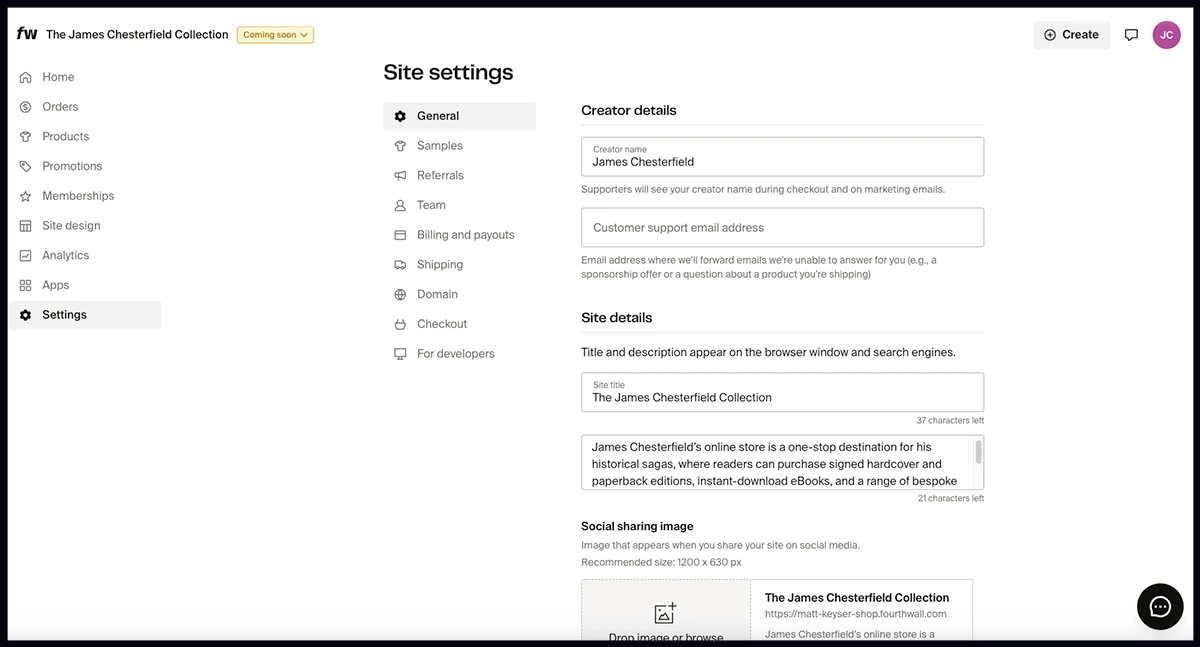This screenshot has width=1200, height=647.
Task: Click the site description scrollbar
Action: pos(978,453)
